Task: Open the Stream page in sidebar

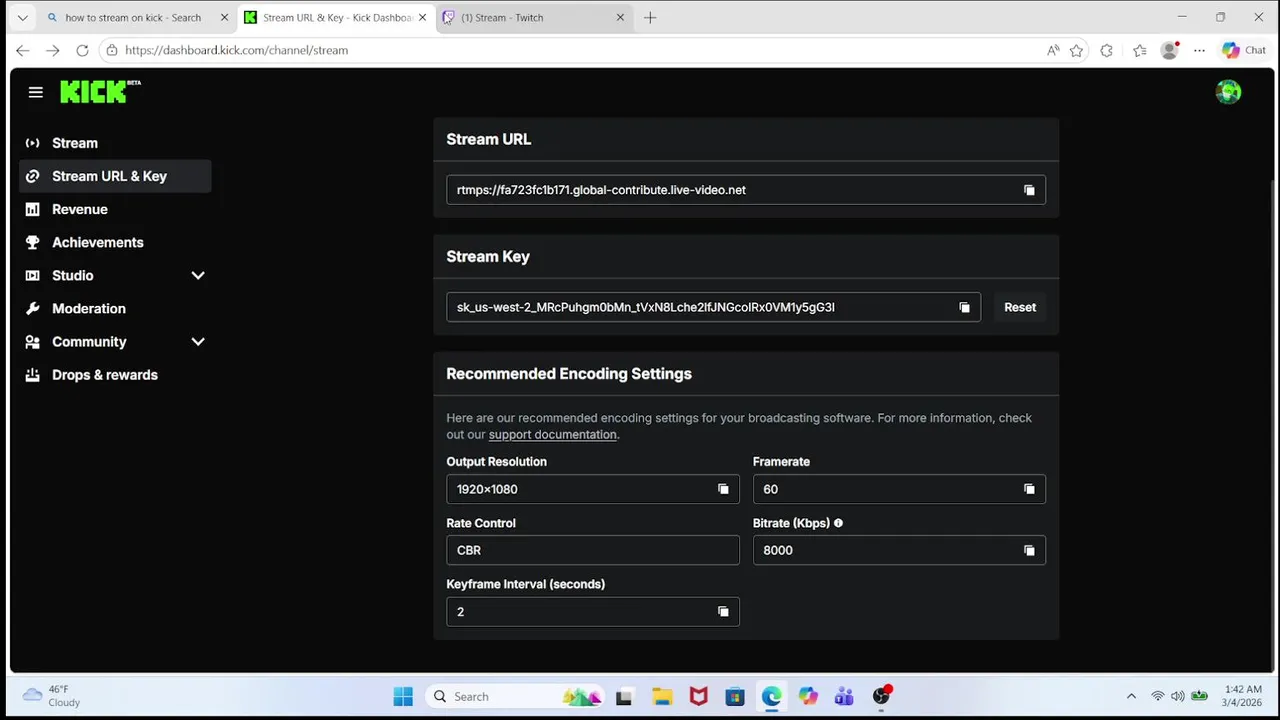Action: (x=115, y=143)
